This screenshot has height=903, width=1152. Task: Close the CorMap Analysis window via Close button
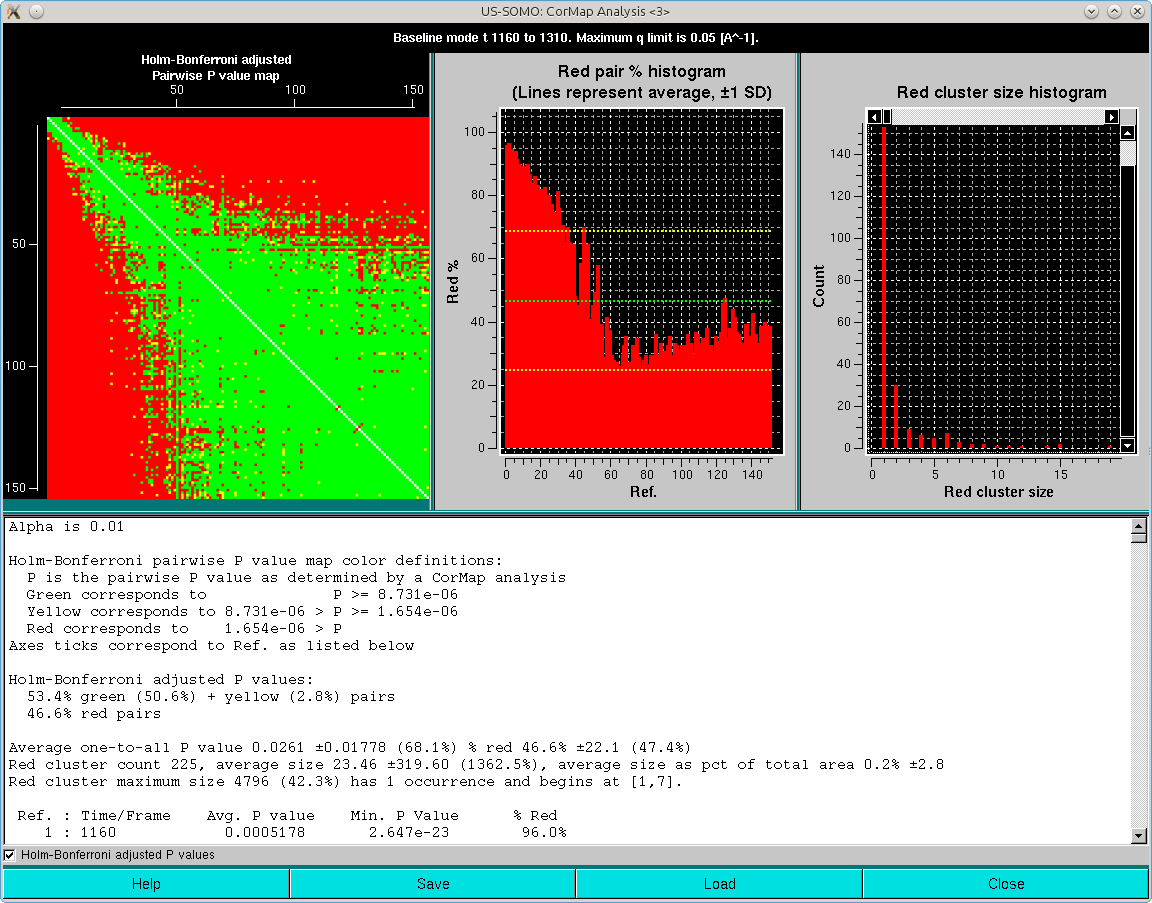pyautogui.click(x=1006, y=883)
